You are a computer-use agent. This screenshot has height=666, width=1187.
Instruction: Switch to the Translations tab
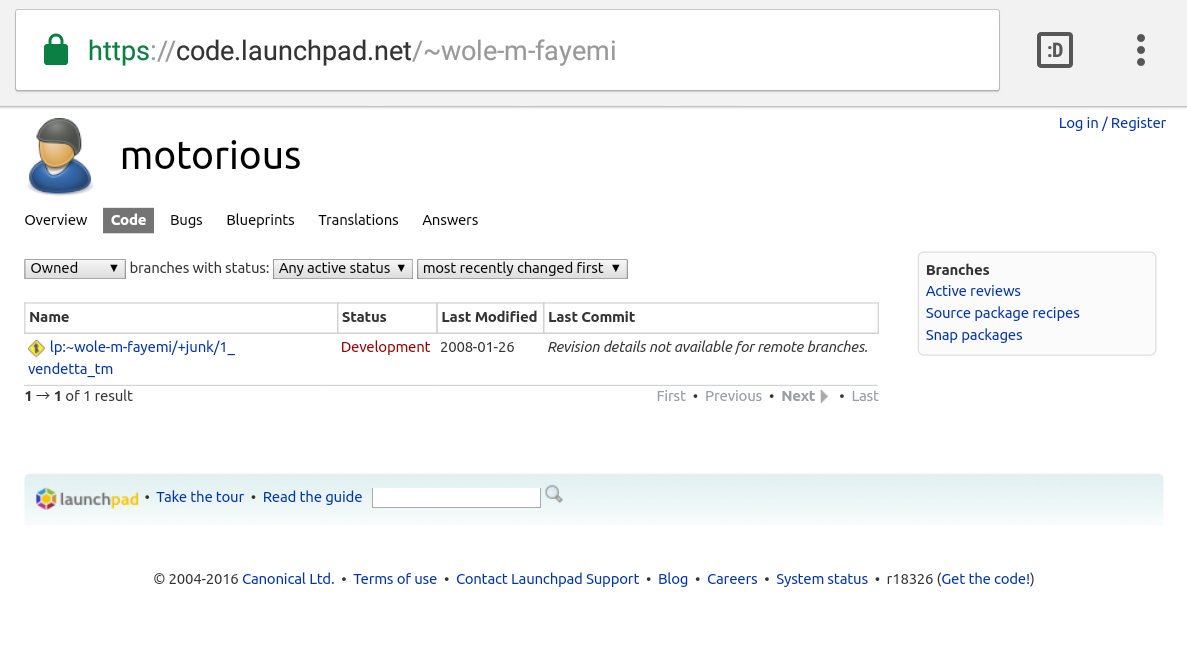[358, 220]
